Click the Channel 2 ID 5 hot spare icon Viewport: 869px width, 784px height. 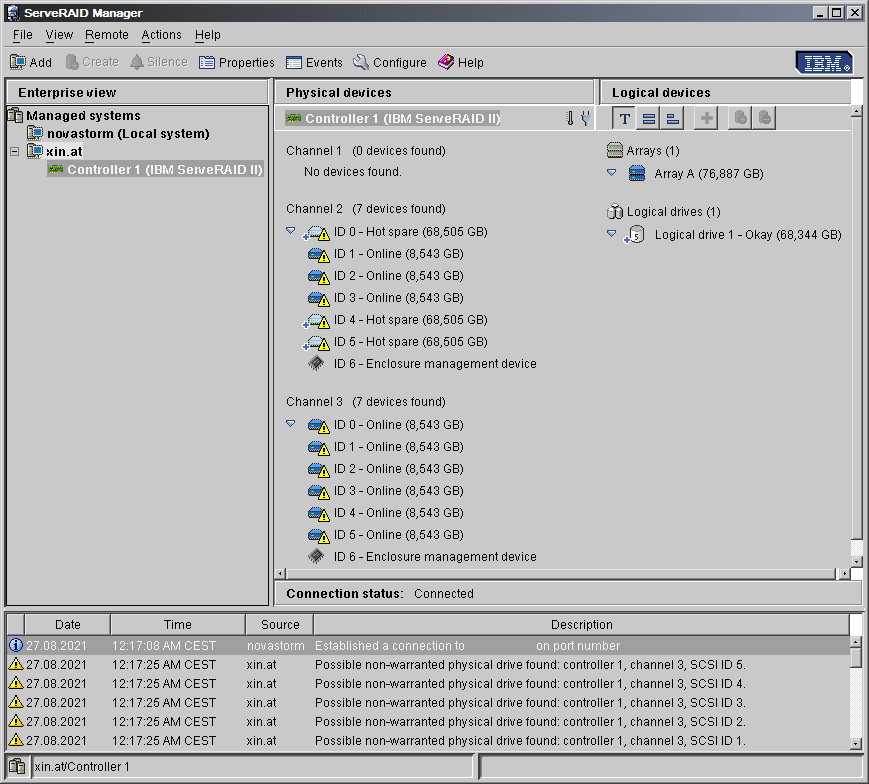click(316, 343)
